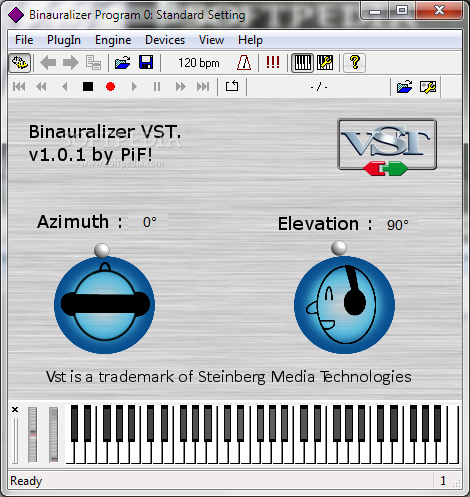
Task: Click the load plugin chip icon
Action: pos(20,63)
